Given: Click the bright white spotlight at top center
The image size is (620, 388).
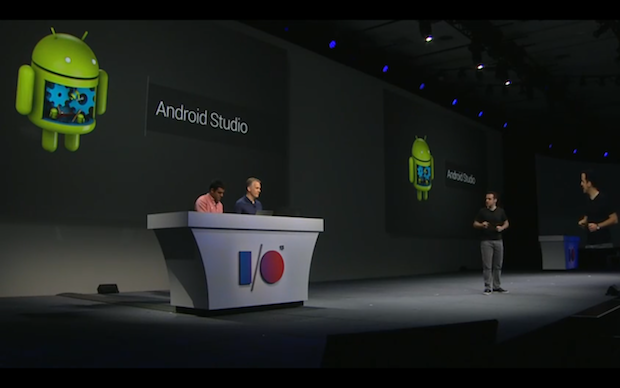Looking at the screenshot, I should pos(429,38).
